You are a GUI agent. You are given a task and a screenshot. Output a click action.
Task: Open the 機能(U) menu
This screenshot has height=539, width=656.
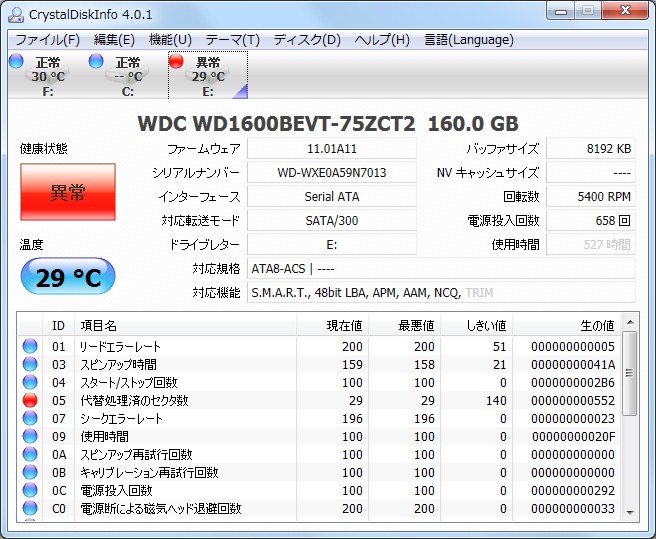[x=170, y=40]
